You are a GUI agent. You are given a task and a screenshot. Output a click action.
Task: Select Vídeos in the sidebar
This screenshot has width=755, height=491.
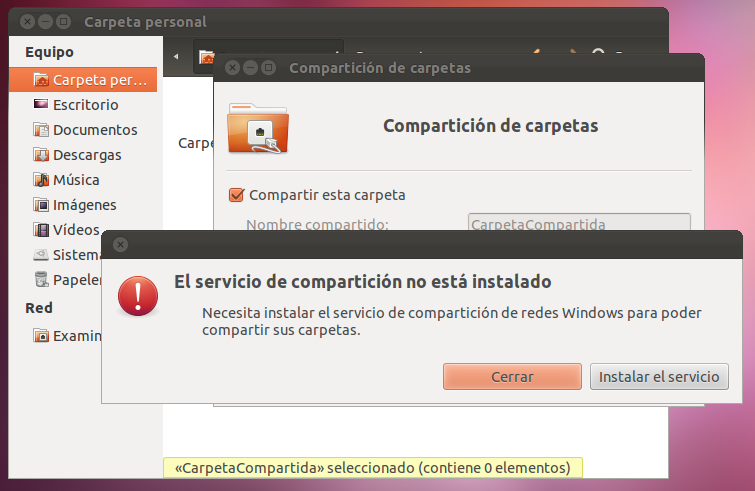pos(66,230)
